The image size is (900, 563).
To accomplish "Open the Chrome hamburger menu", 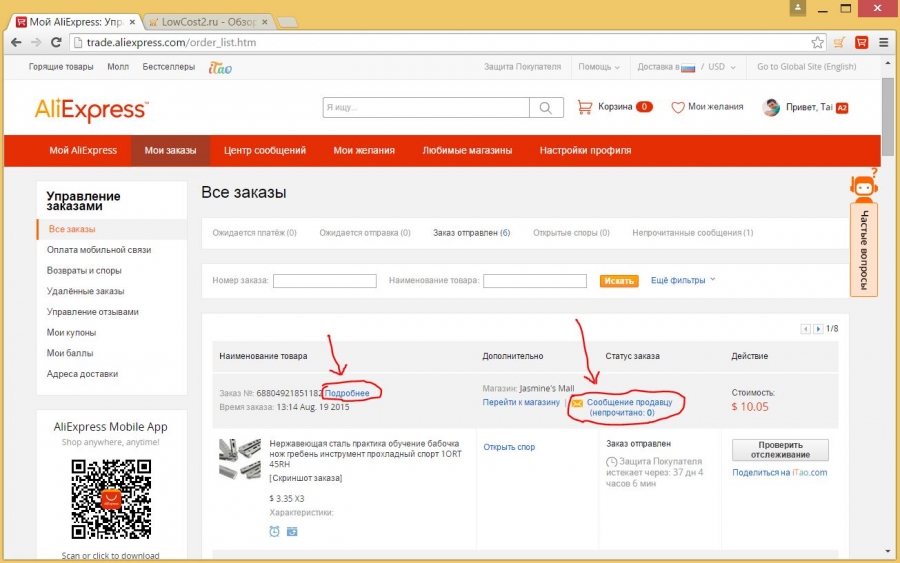I will click(x=883, y=42).
